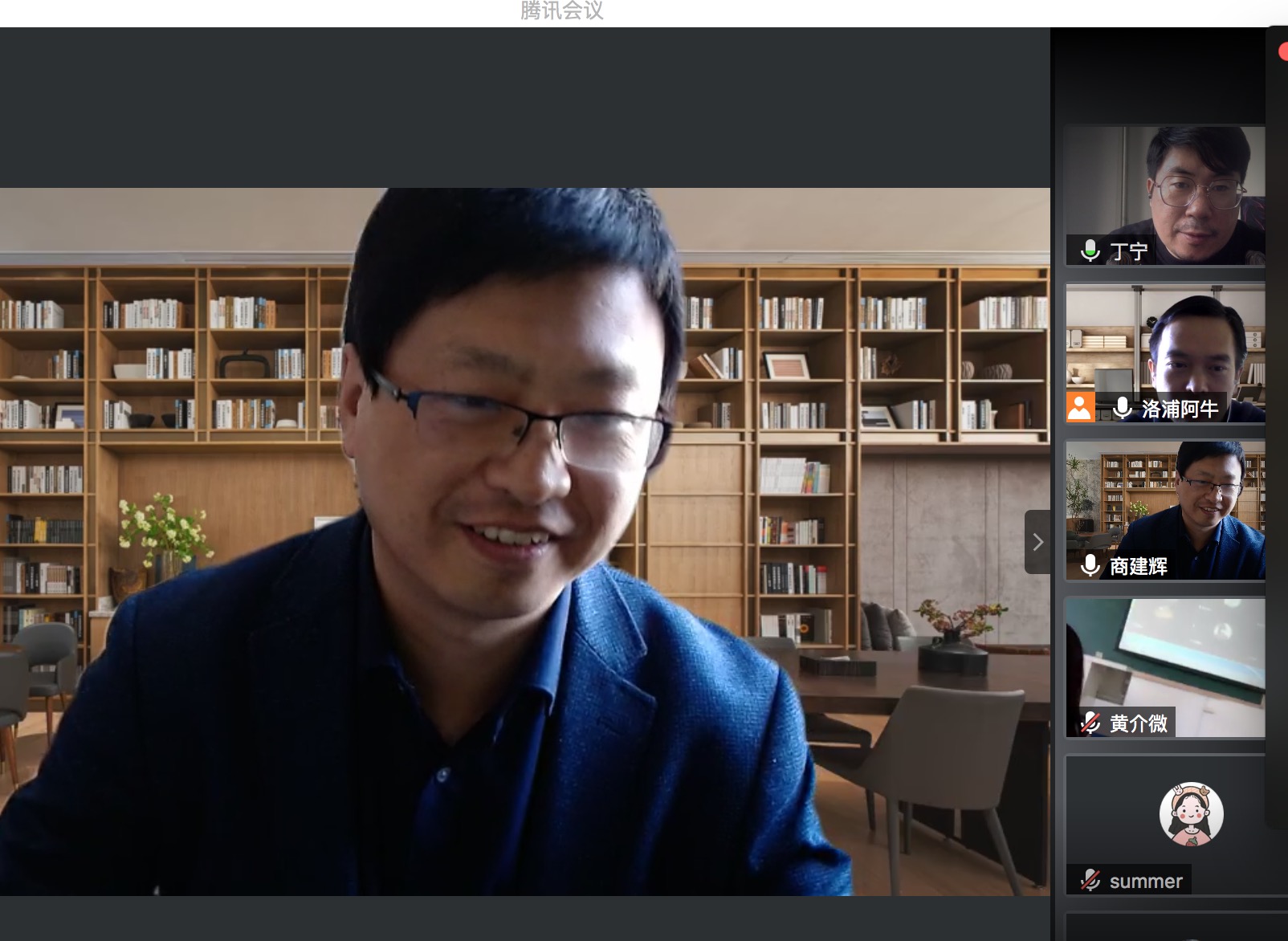Screen dimensions: 1288x941
Task: Click the main speaker video view
Action: [x=525, y=541]
